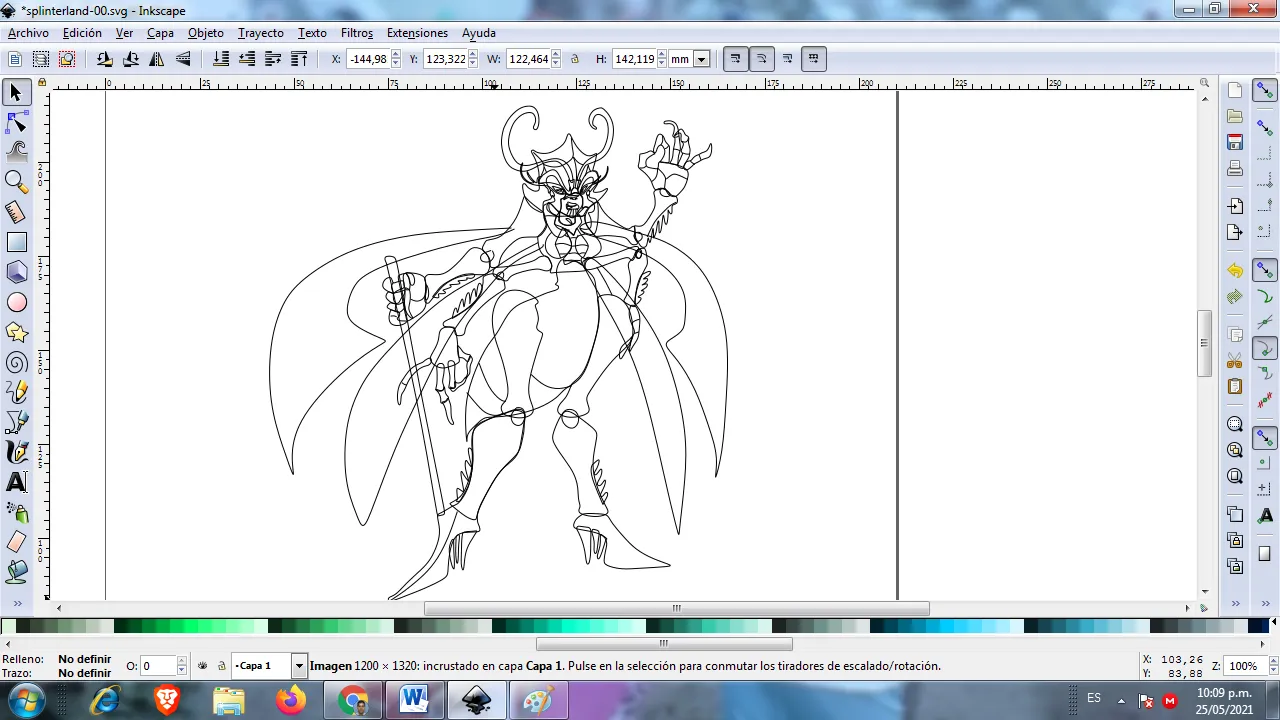
Task: Click the Import icon
Action: point(1235,206)
